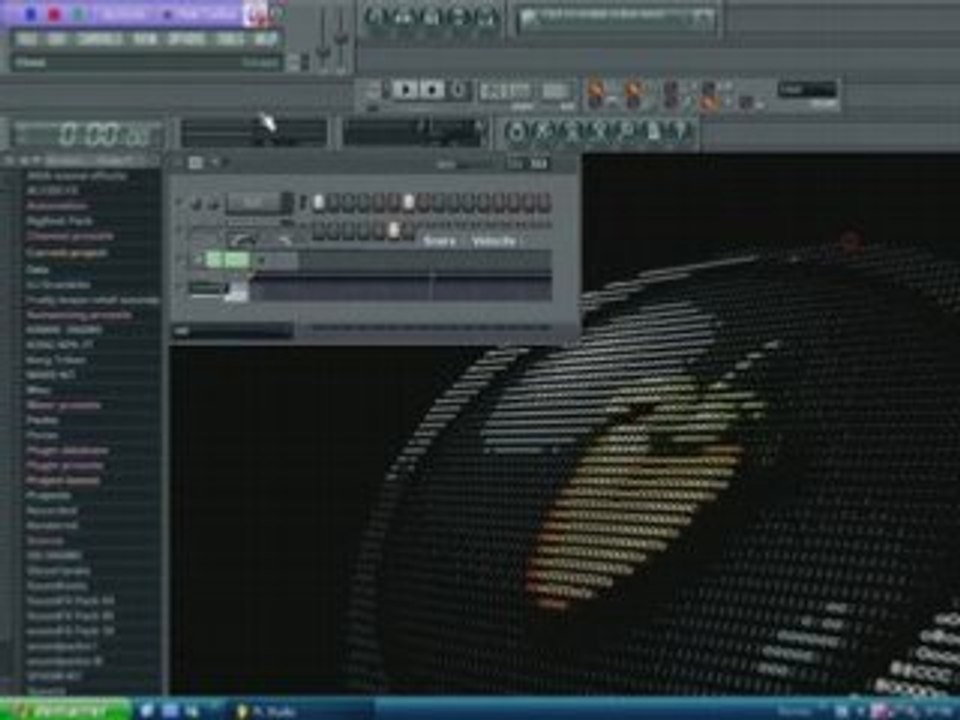Viewport: 960px width, 720px height.
Task: Click the online news panel
Action: pos(617,19)
